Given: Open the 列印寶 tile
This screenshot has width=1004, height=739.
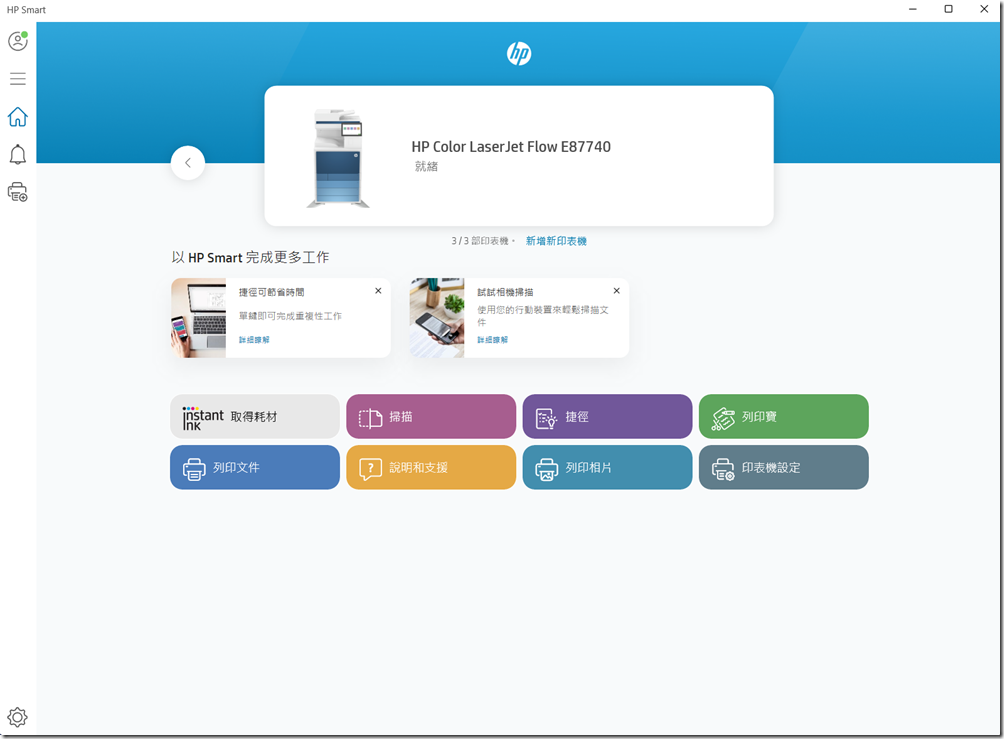Looking at the screenshot, I should 784,416.
